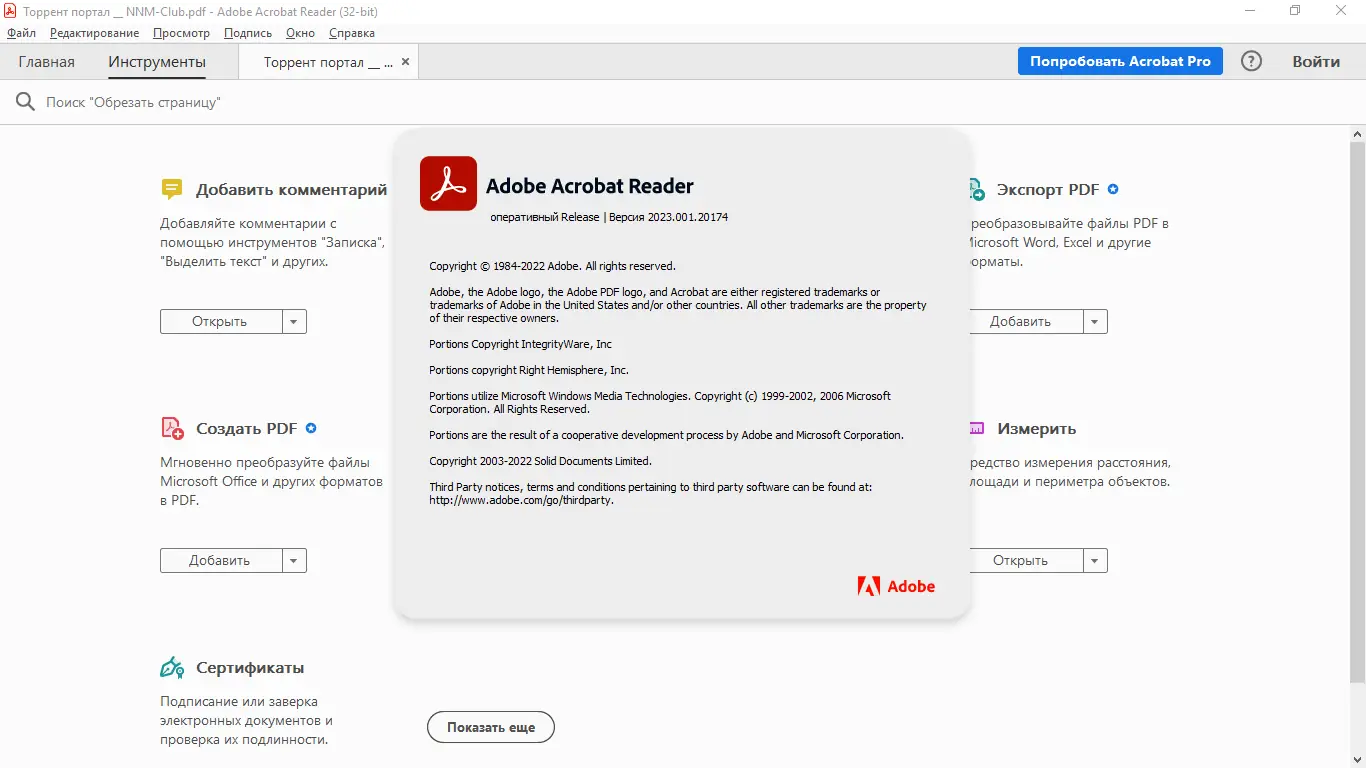1366x768 pixels.
Task: Open the help question mark icon
Action: (1251, 61)
